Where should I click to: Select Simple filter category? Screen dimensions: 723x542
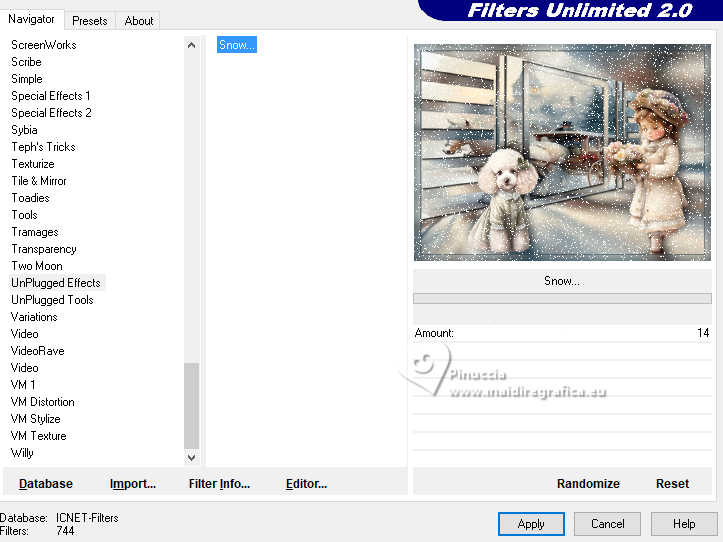coord(27,79)
